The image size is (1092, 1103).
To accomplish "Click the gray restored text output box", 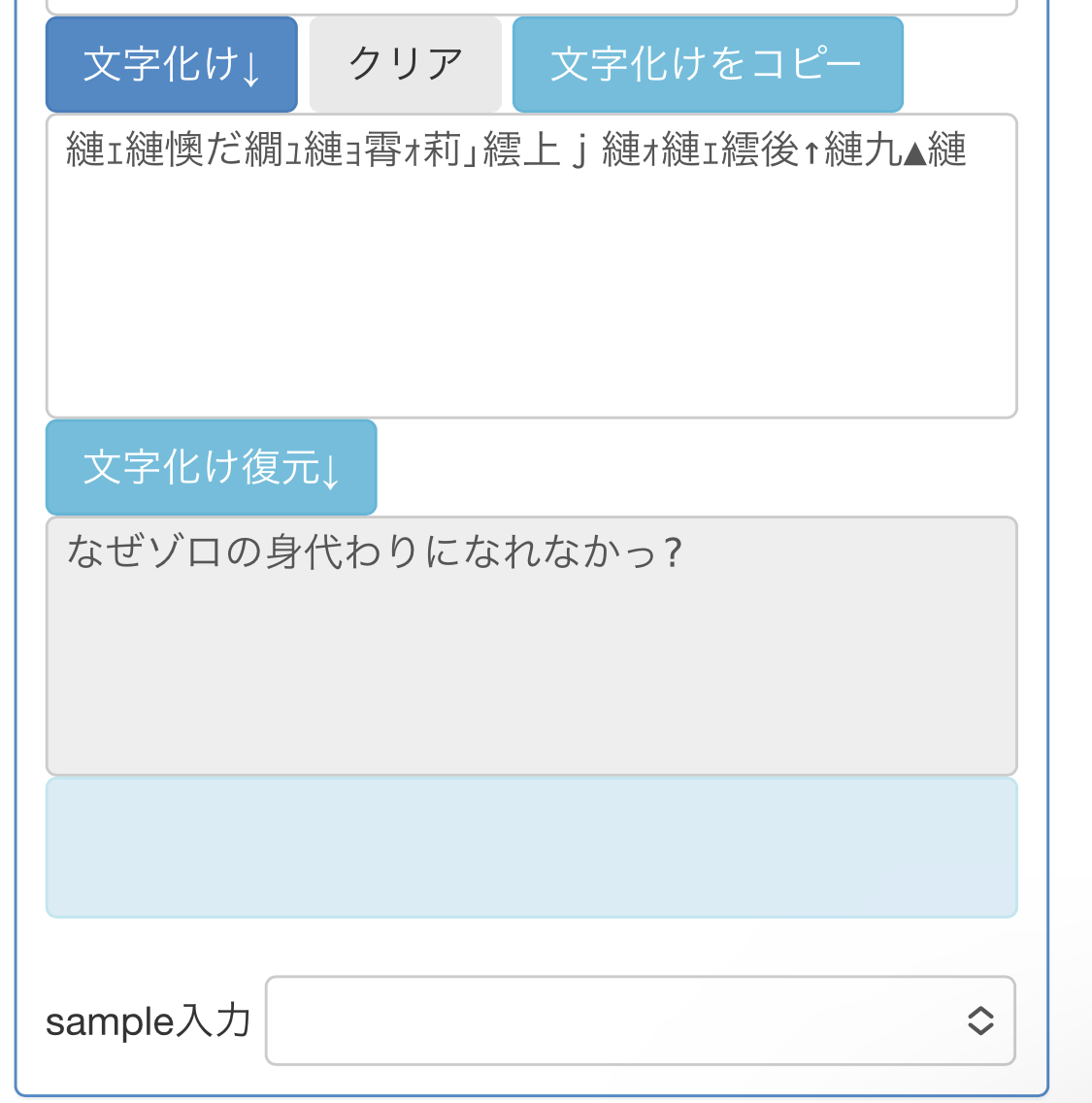I will tap(531, 670).
